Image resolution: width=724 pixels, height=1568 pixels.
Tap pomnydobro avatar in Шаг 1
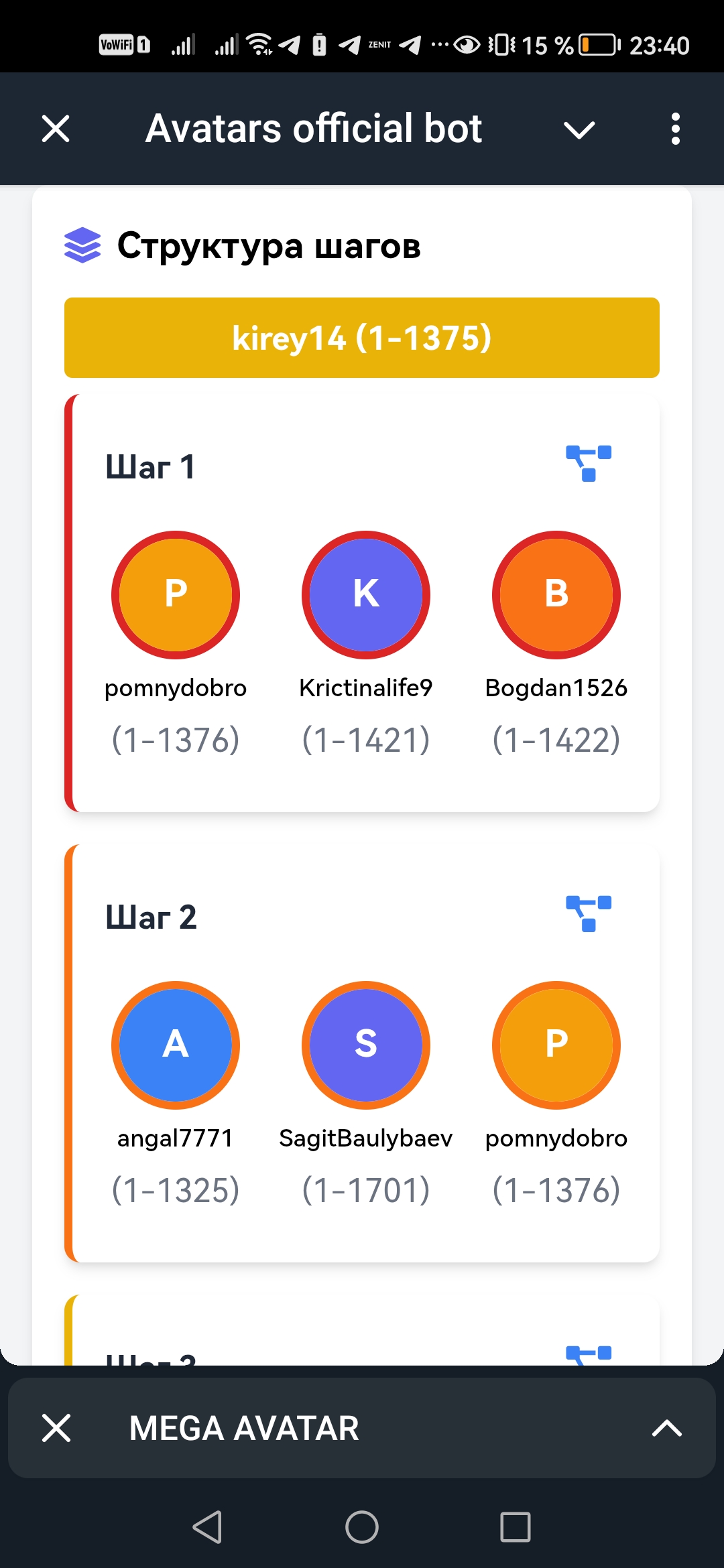[176, 594]
